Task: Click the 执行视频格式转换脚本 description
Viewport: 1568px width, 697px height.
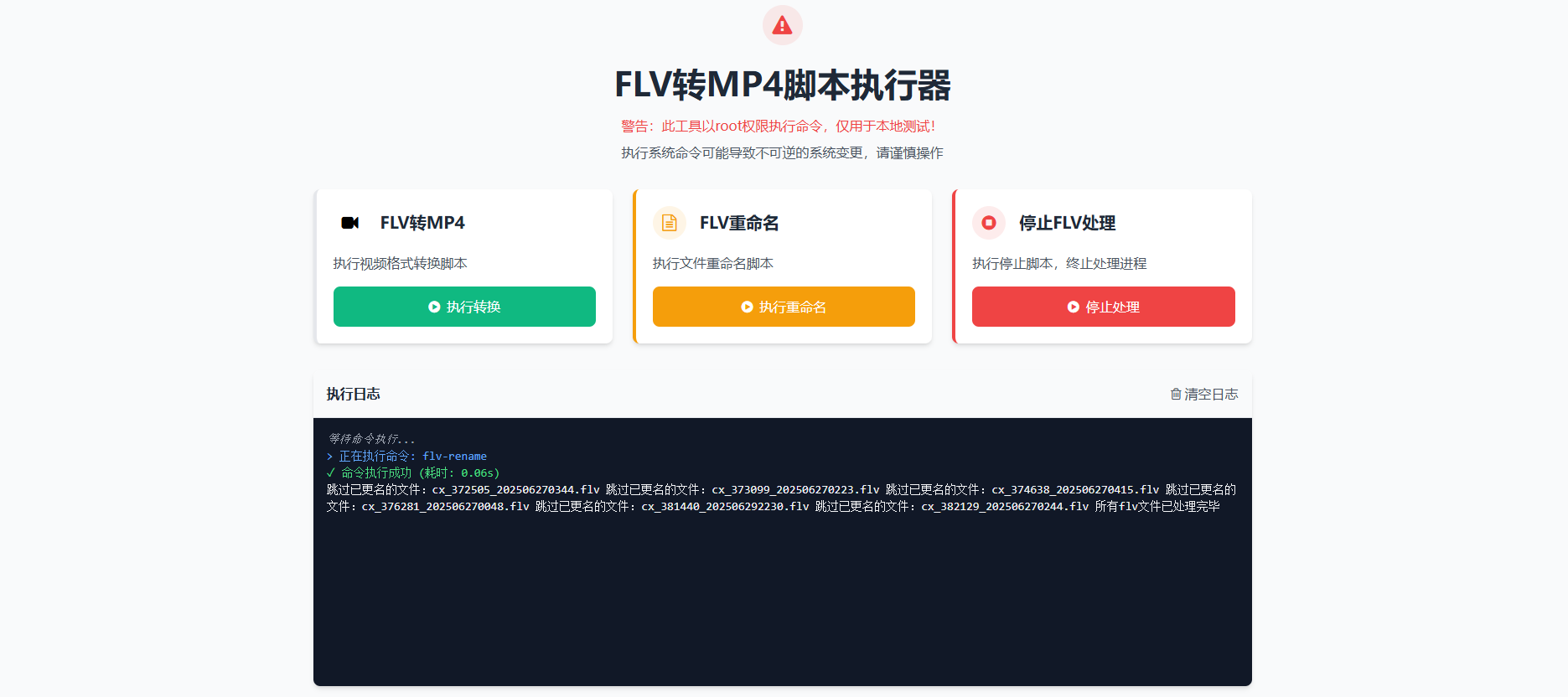Action: coord(400,263)
